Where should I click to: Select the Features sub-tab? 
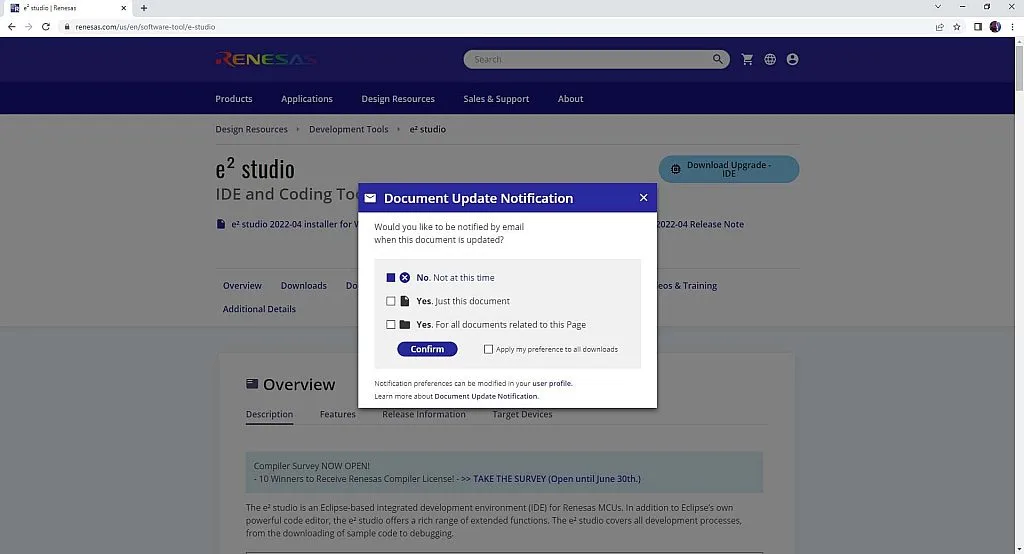pos(338,414)
